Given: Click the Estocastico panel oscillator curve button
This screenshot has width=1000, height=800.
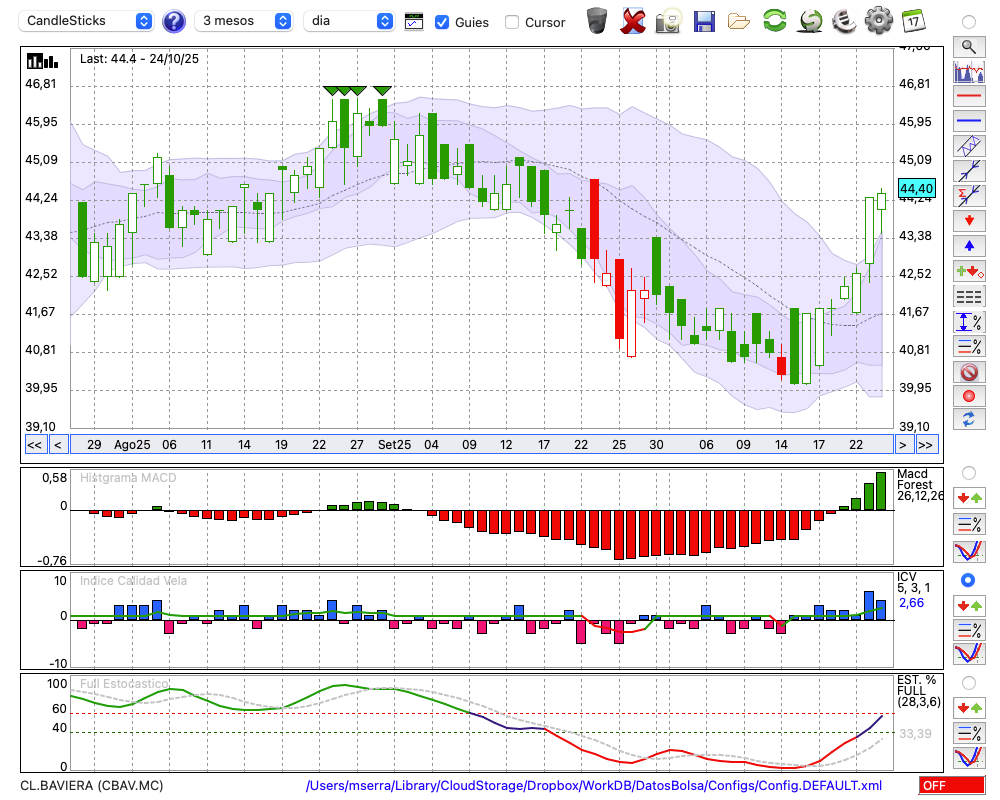Looking at the screenshot, I should coord(969,758).
